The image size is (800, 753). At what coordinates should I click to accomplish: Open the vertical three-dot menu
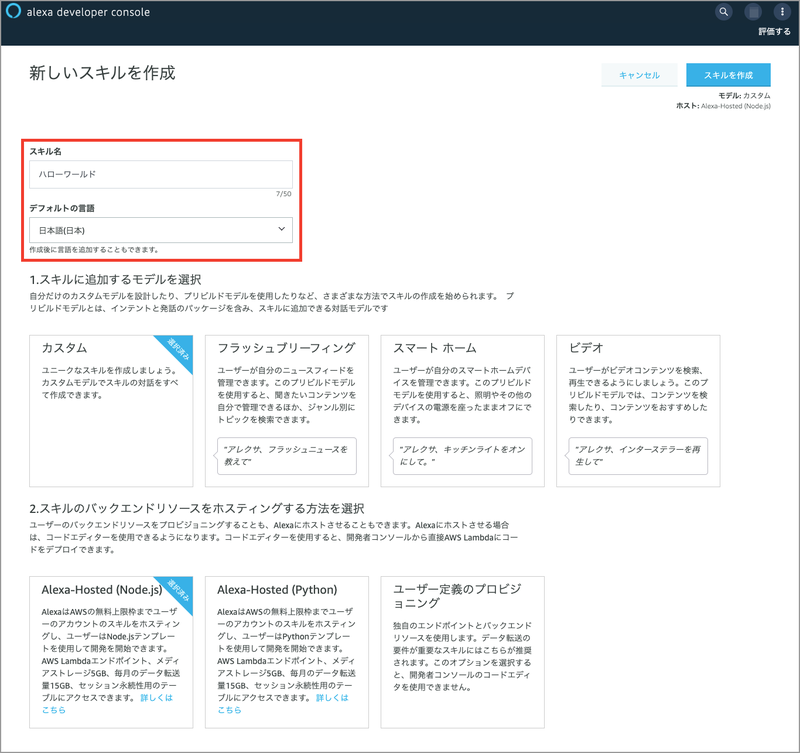click(782, 11)
